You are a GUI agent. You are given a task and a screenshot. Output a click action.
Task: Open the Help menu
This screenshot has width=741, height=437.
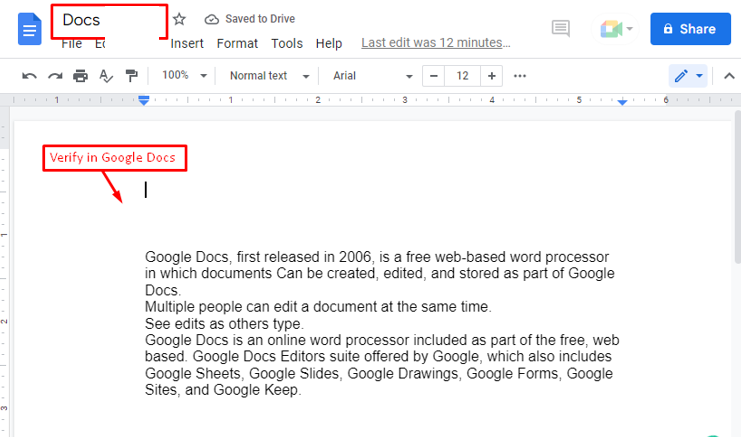(x=329, y=43)
